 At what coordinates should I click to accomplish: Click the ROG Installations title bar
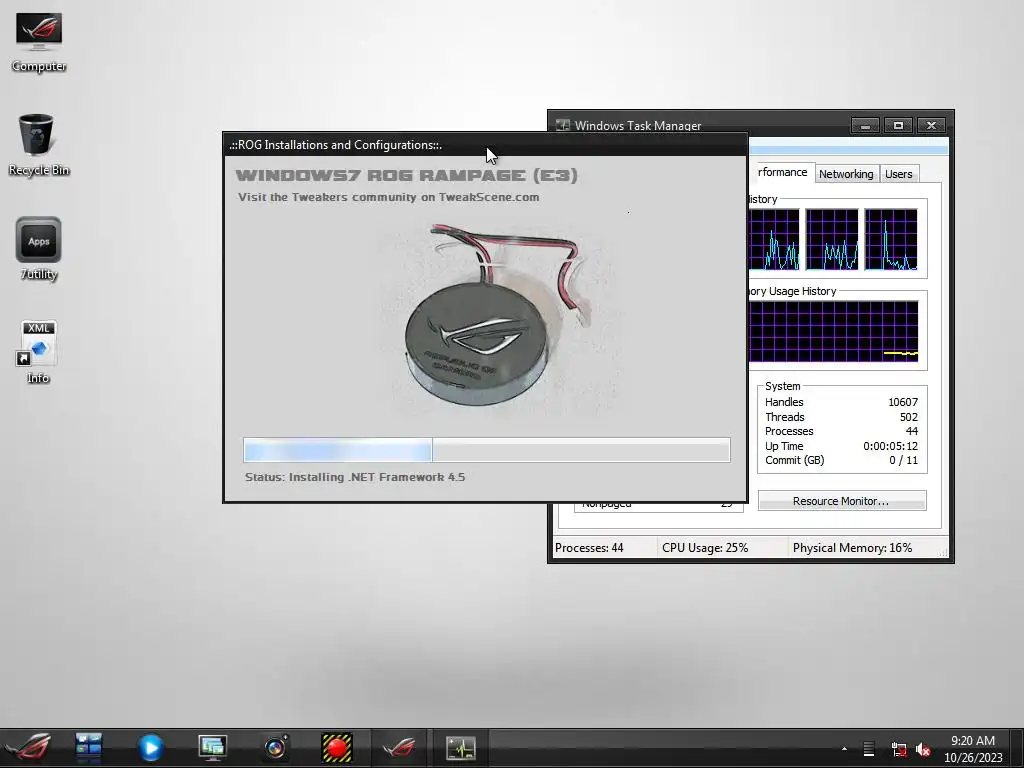tap(485, 144)
